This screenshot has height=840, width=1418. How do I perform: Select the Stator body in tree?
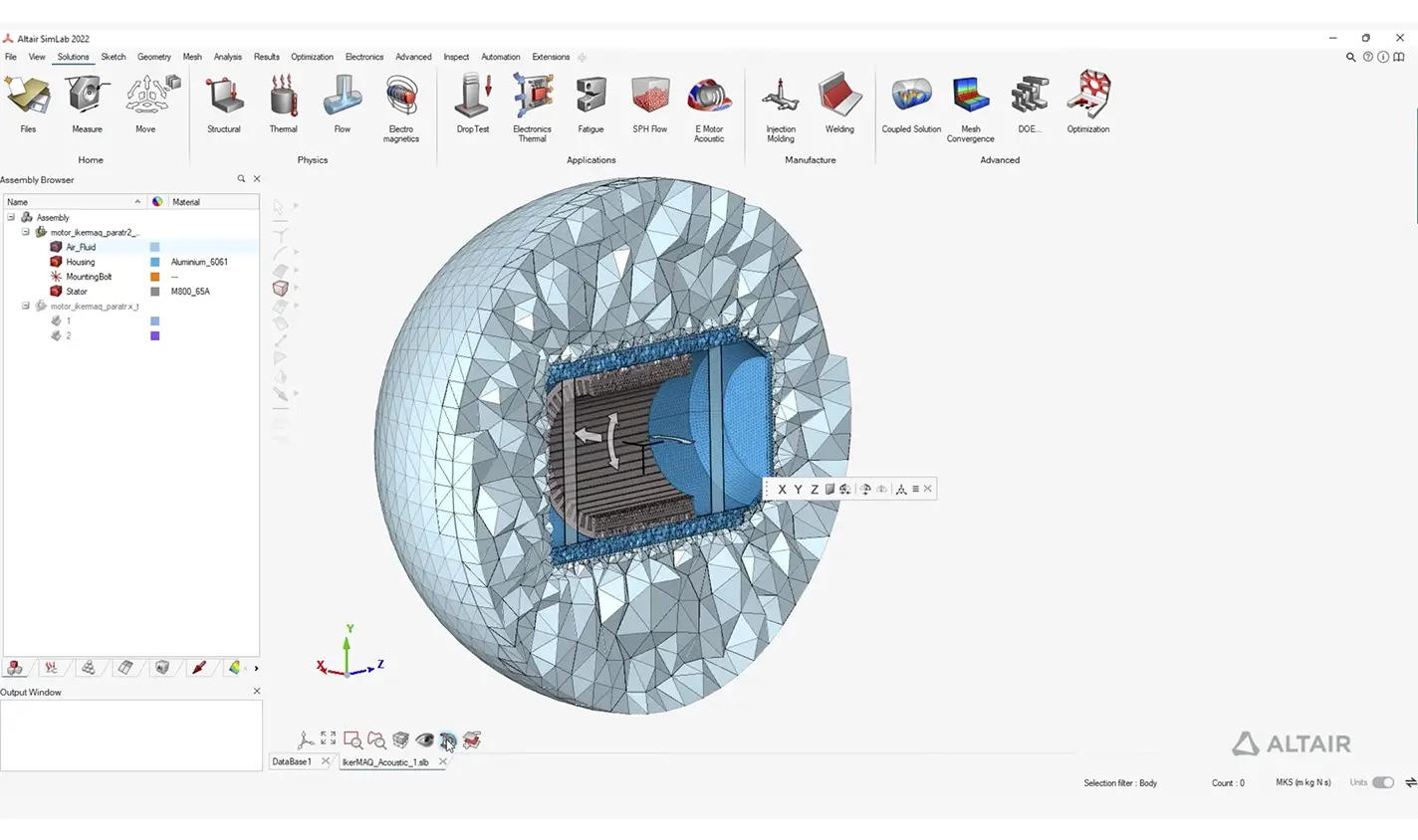77,292
